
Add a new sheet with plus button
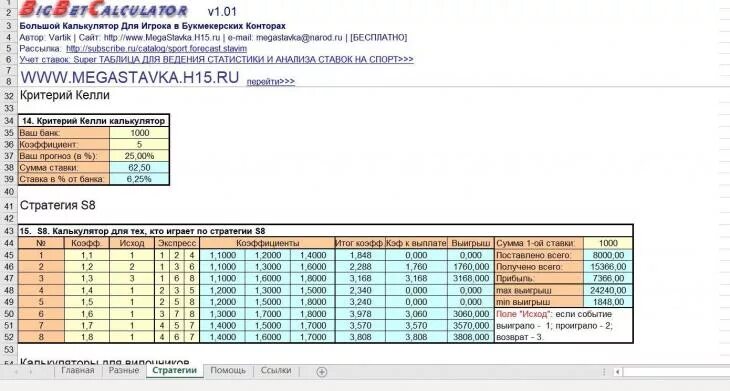click(321, 371)
